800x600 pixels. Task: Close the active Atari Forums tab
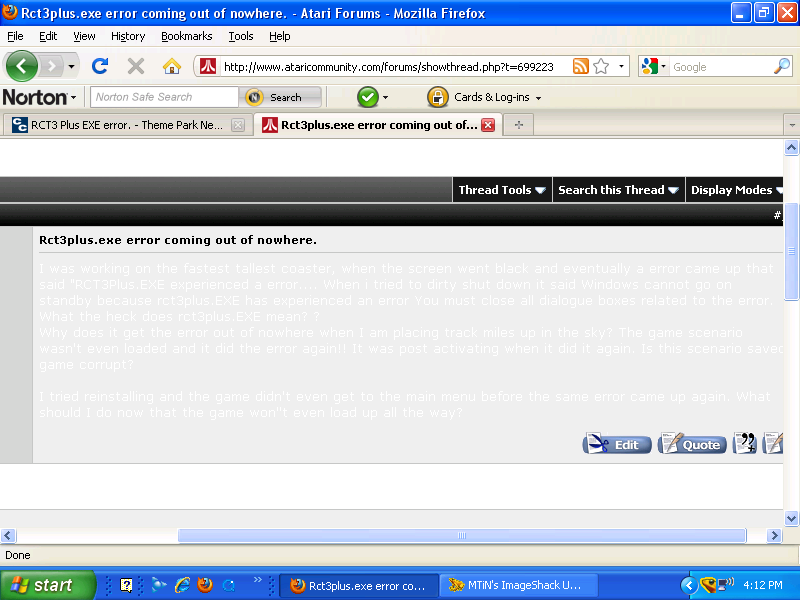point(488,125)
